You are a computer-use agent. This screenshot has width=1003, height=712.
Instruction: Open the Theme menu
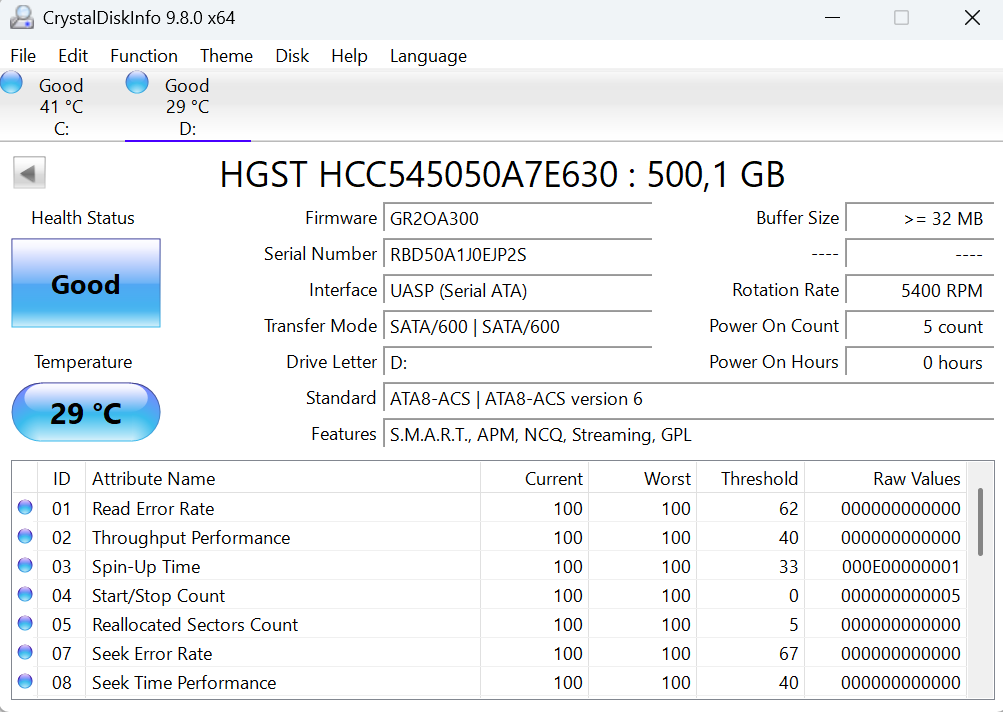(x=226, y=56)
